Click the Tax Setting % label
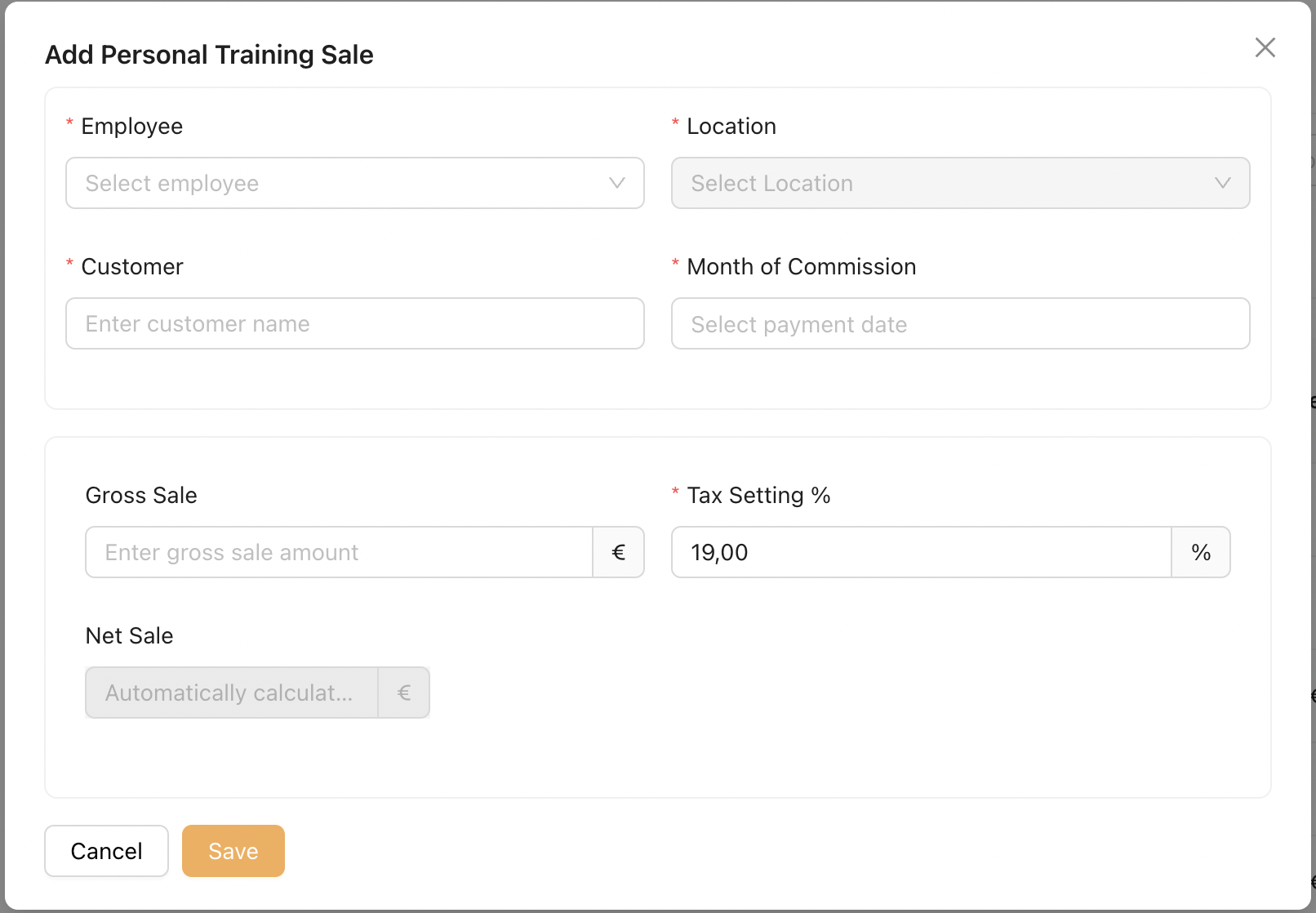1316x913 pixels. click(758, 496)
